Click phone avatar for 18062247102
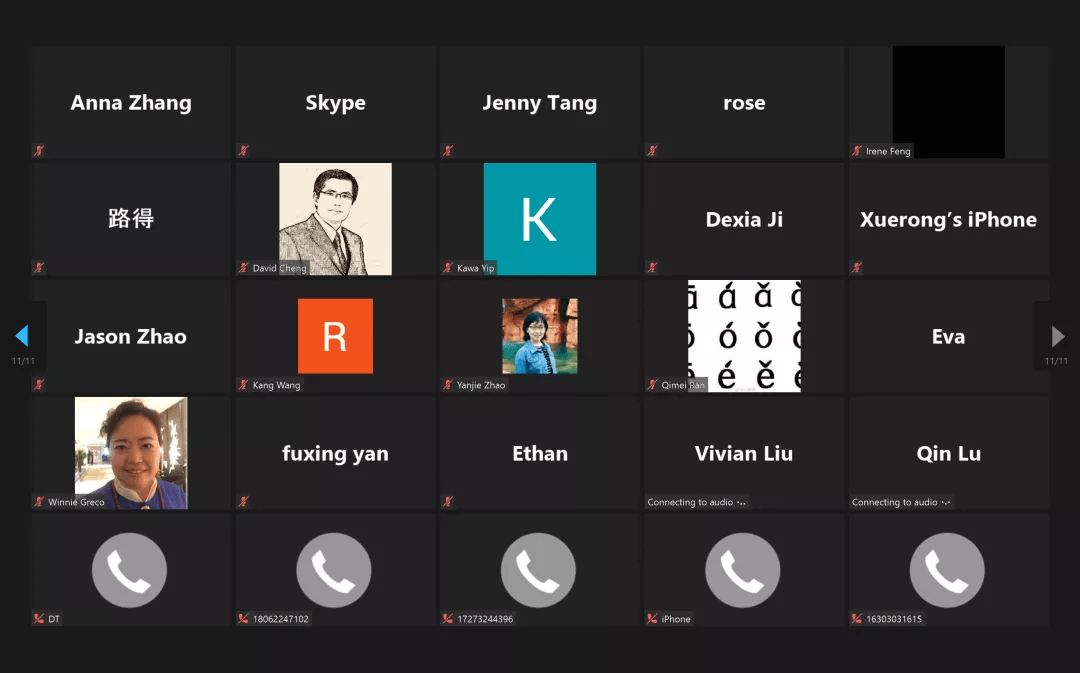Screen dimensions: 1080x673 click(x=334, y=570)
